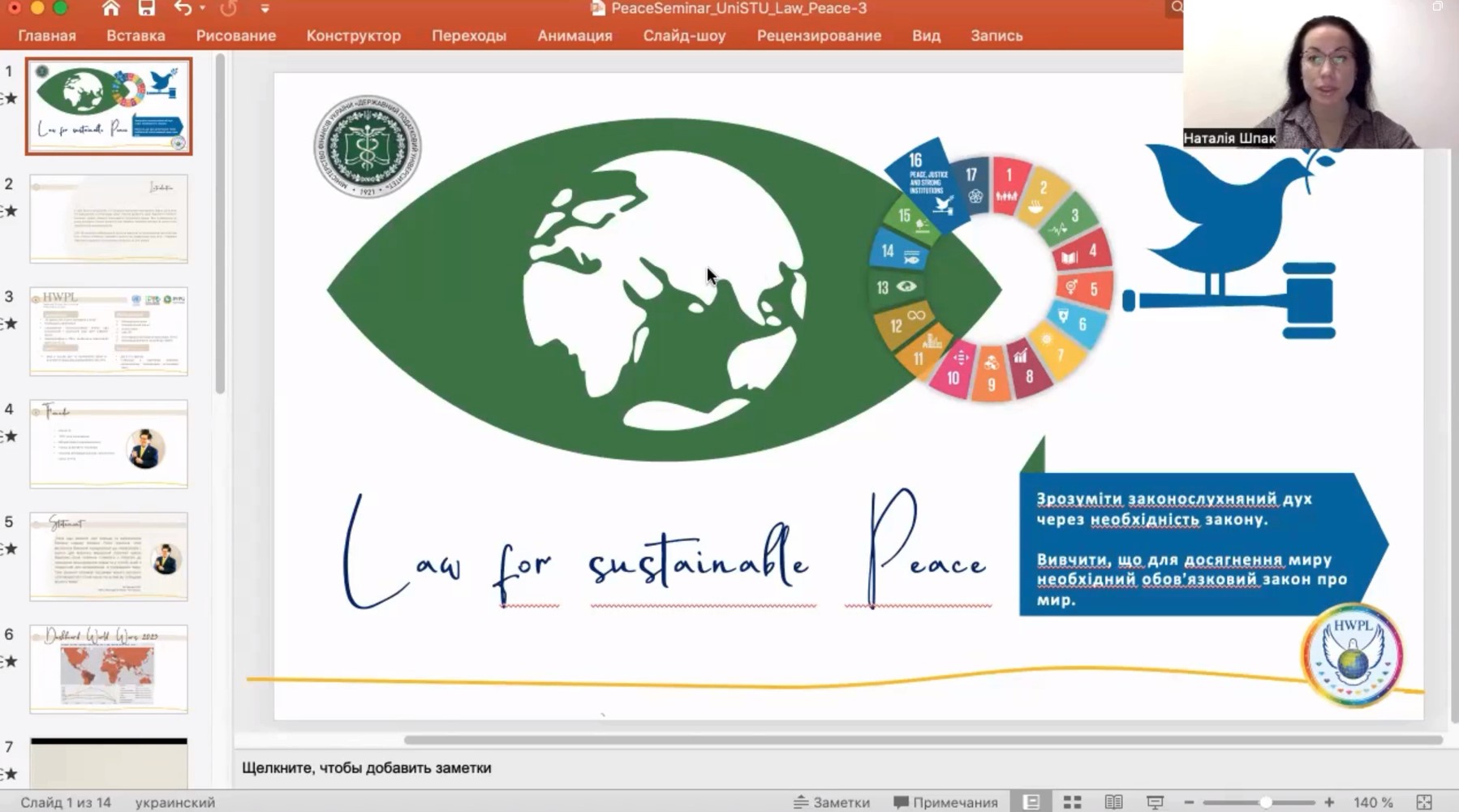Open the Примечания comments pane
1459x812 pixels.
click(945, 802)
